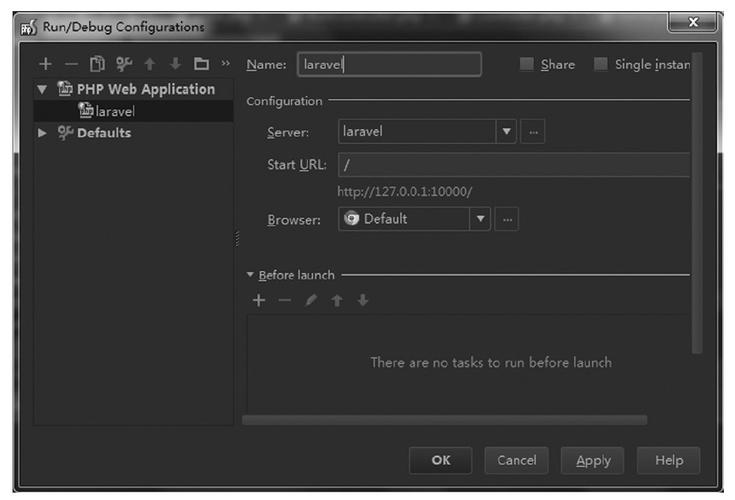This screenshot has width=735, height=500.
Task: Click the edit defaults wrench icon
Action: (x=124, y=64)
